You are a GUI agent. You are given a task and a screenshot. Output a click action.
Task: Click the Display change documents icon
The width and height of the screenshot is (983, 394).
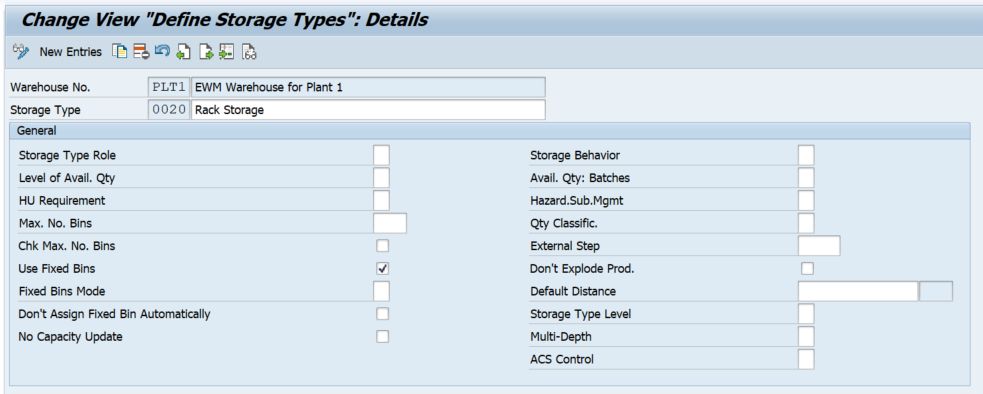[249, 51]
